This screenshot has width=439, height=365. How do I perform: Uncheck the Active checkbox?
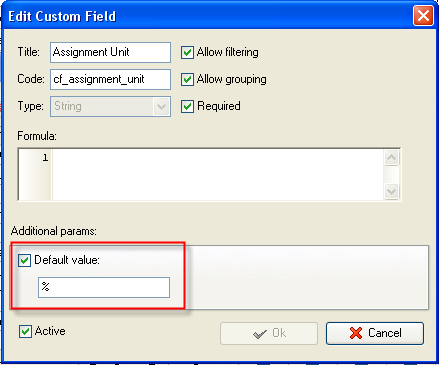pos(25,331)
